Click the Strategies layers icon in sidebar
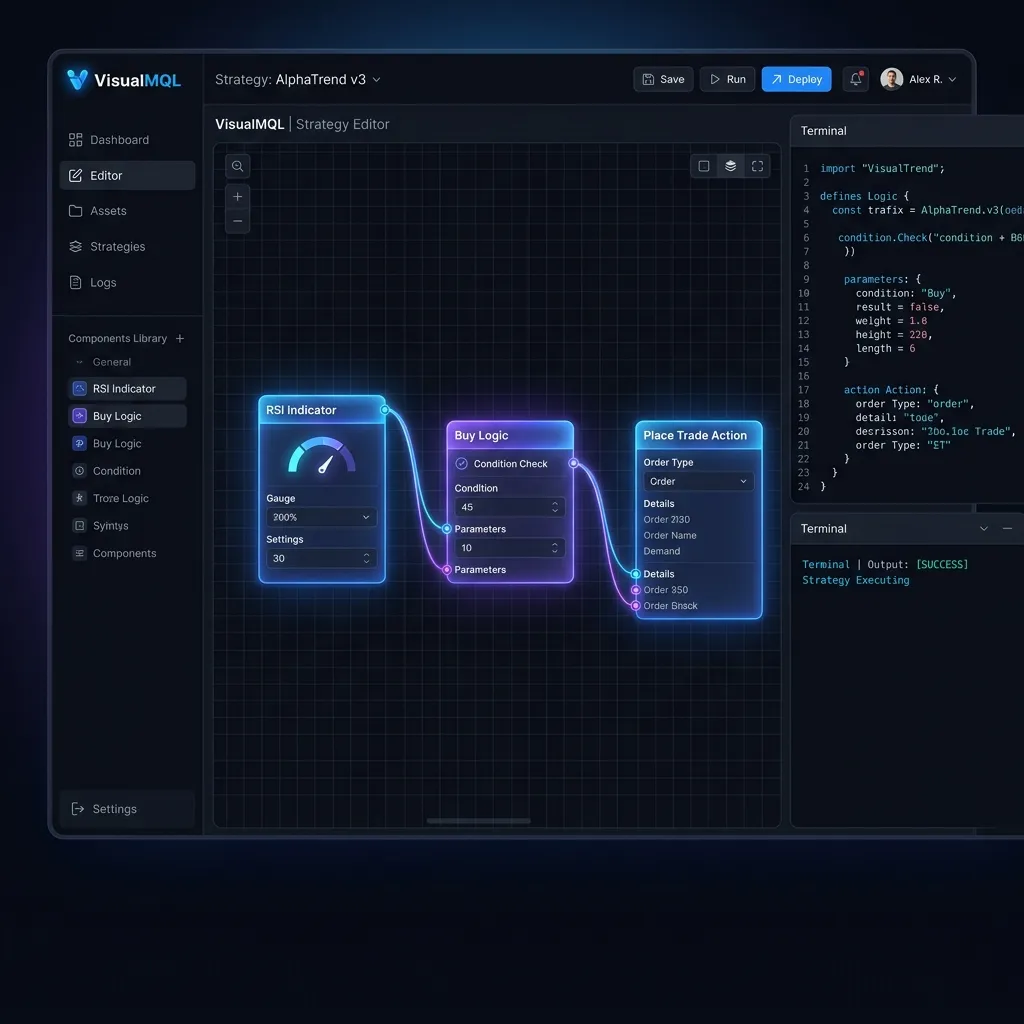The width and height of the screenshot is (1024, 1024). (x=76, y=246)
